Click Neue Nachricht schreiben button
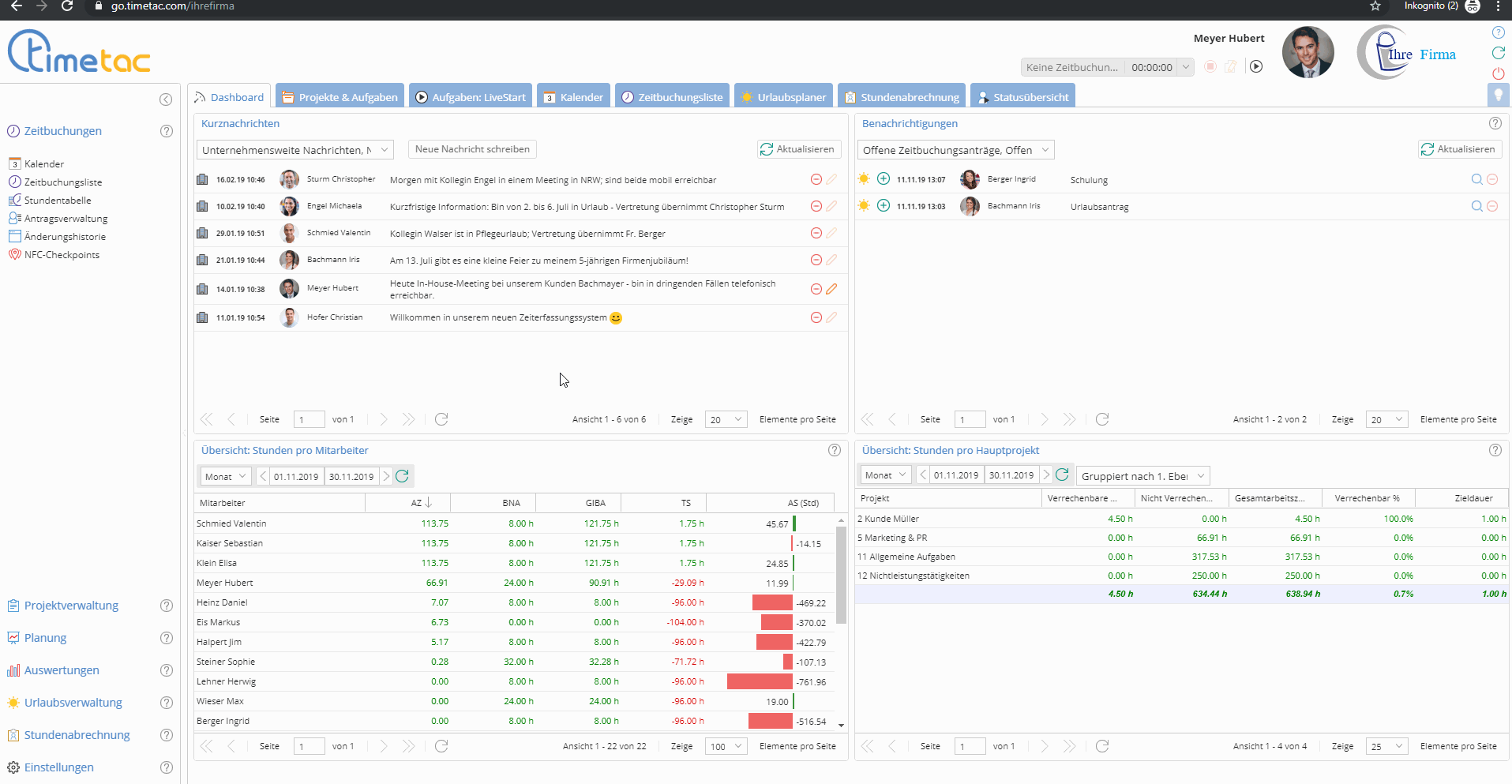Screen dimensions: 1512x784 pyautogui.click(x=472, y=149)
